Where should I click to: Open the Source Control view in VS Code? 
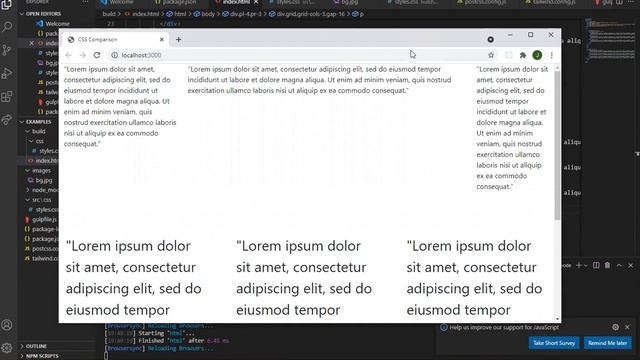[7, 50]
